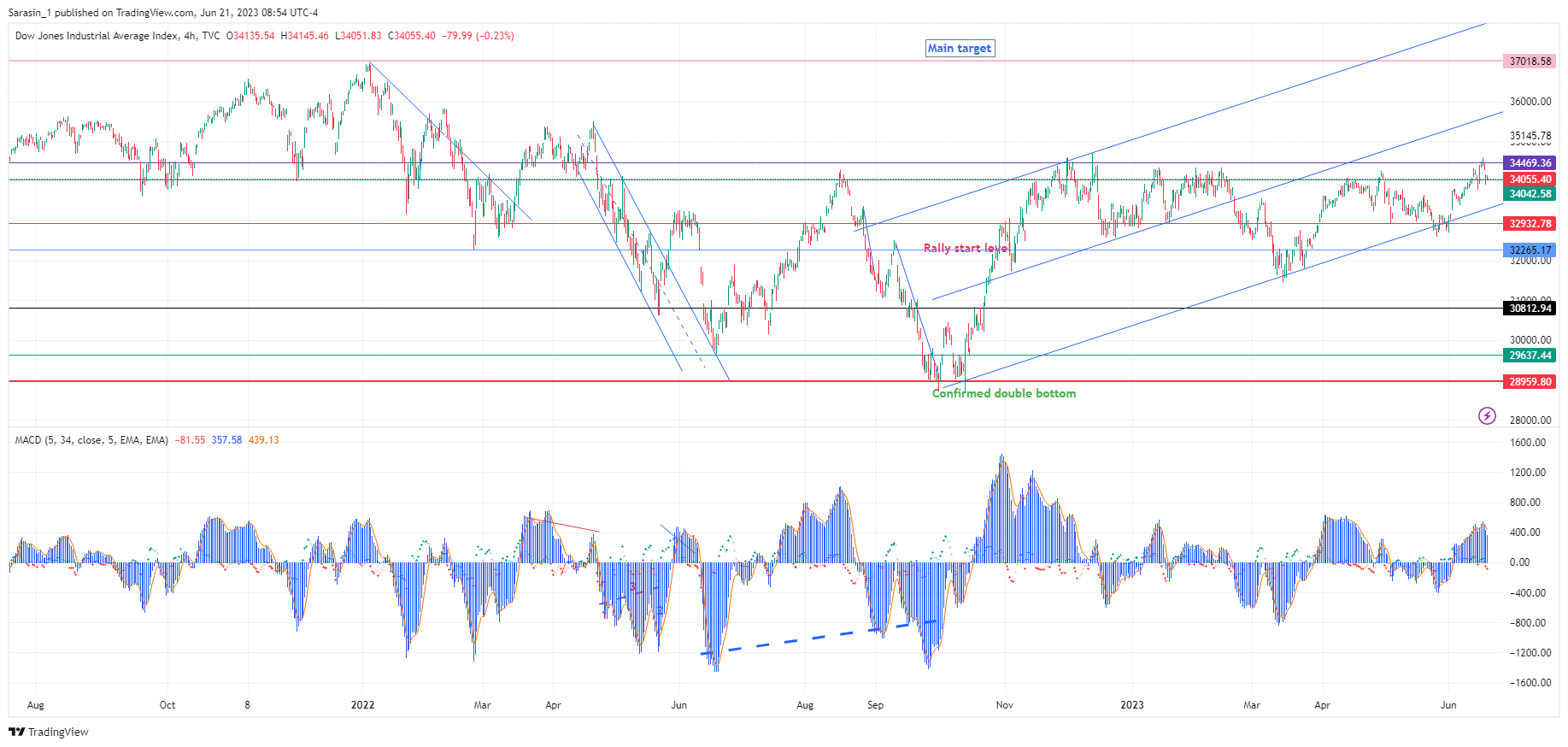Click the Sep label on the time axis
This screenshot has width=1568, height=747.
click(875, 705)
